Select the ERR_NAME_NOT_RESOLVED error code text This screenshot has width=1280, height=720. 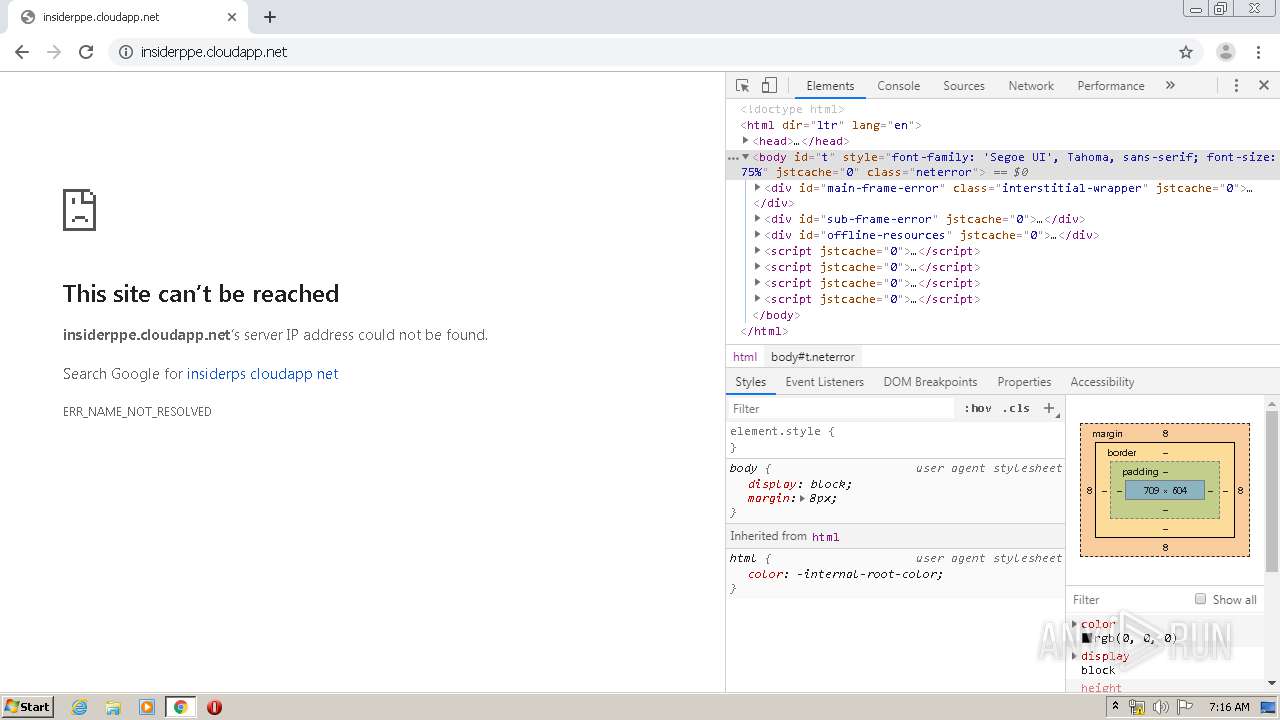tap(137, 412)
